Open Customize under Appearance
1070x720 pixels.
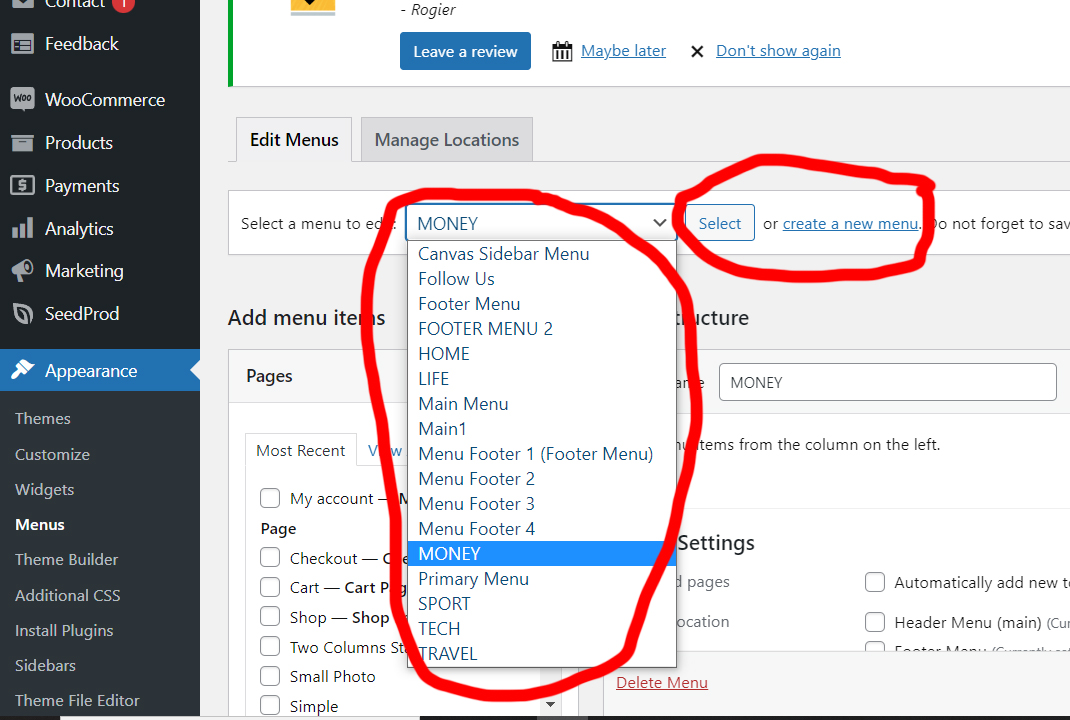pyautogui.click(x=52, y=455)
